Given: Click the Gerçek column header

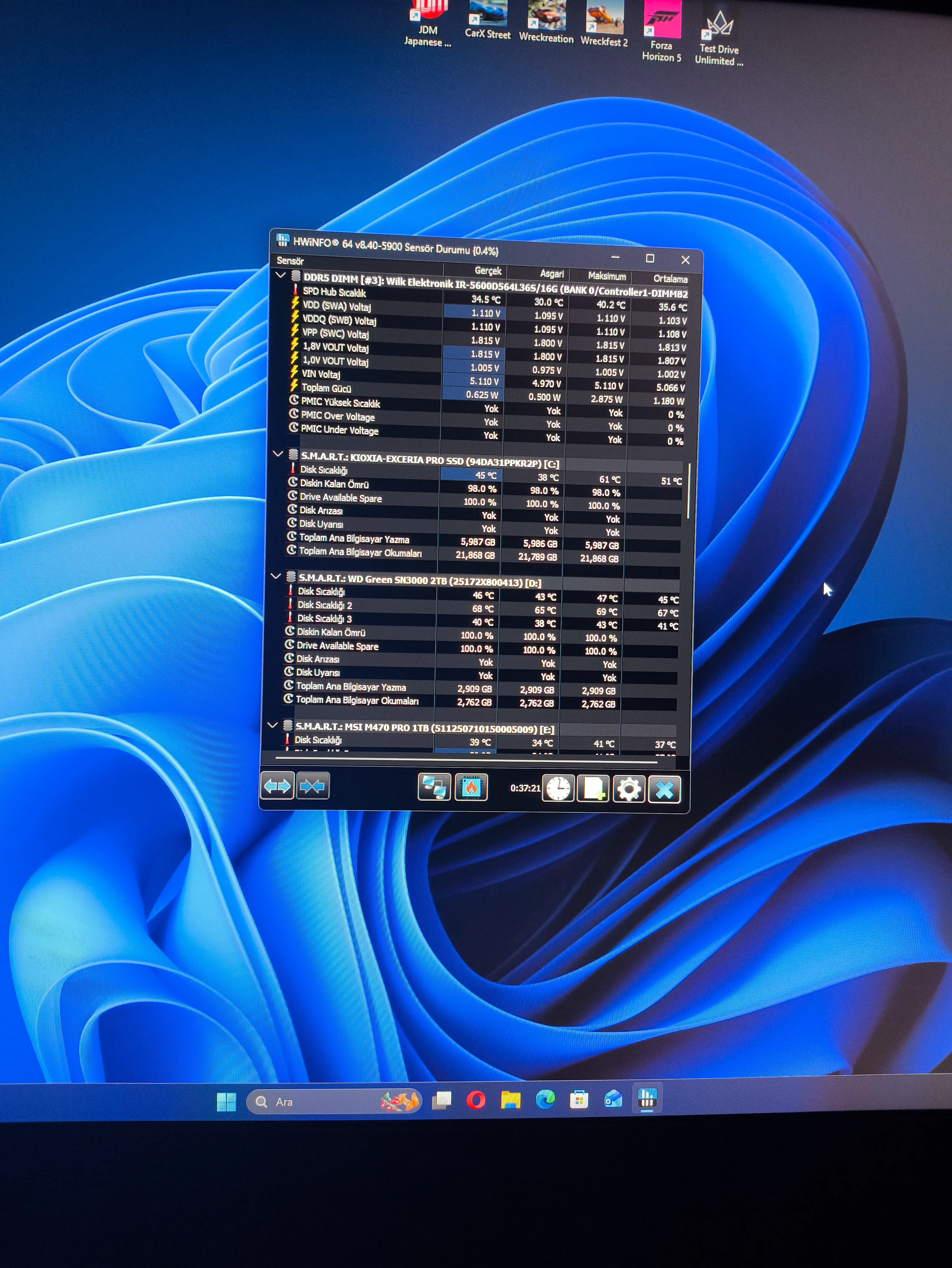Looking at the screenshot, I should click(x=487, y=271).
